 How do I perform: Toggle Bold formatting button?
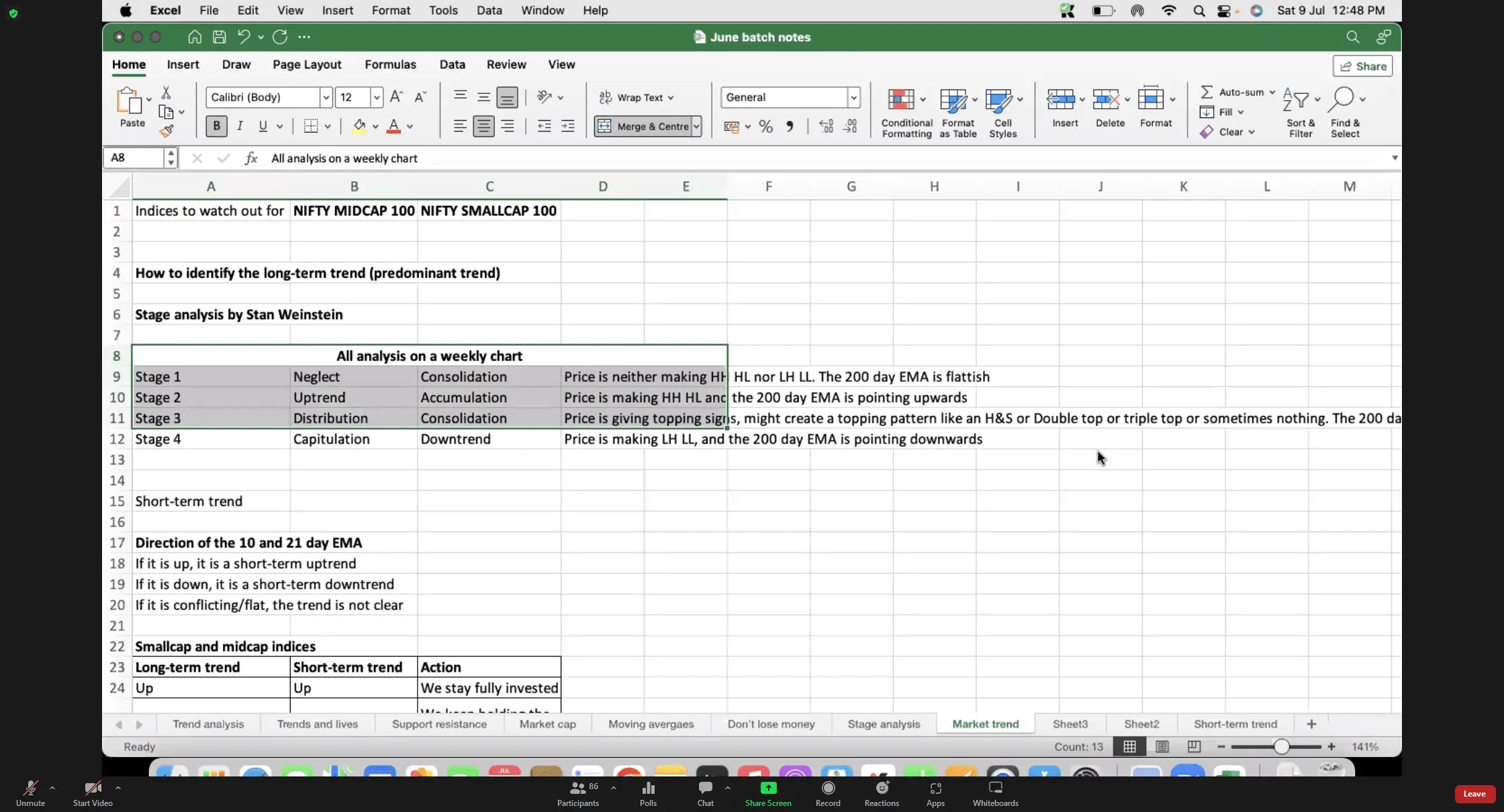click(216, 126)
